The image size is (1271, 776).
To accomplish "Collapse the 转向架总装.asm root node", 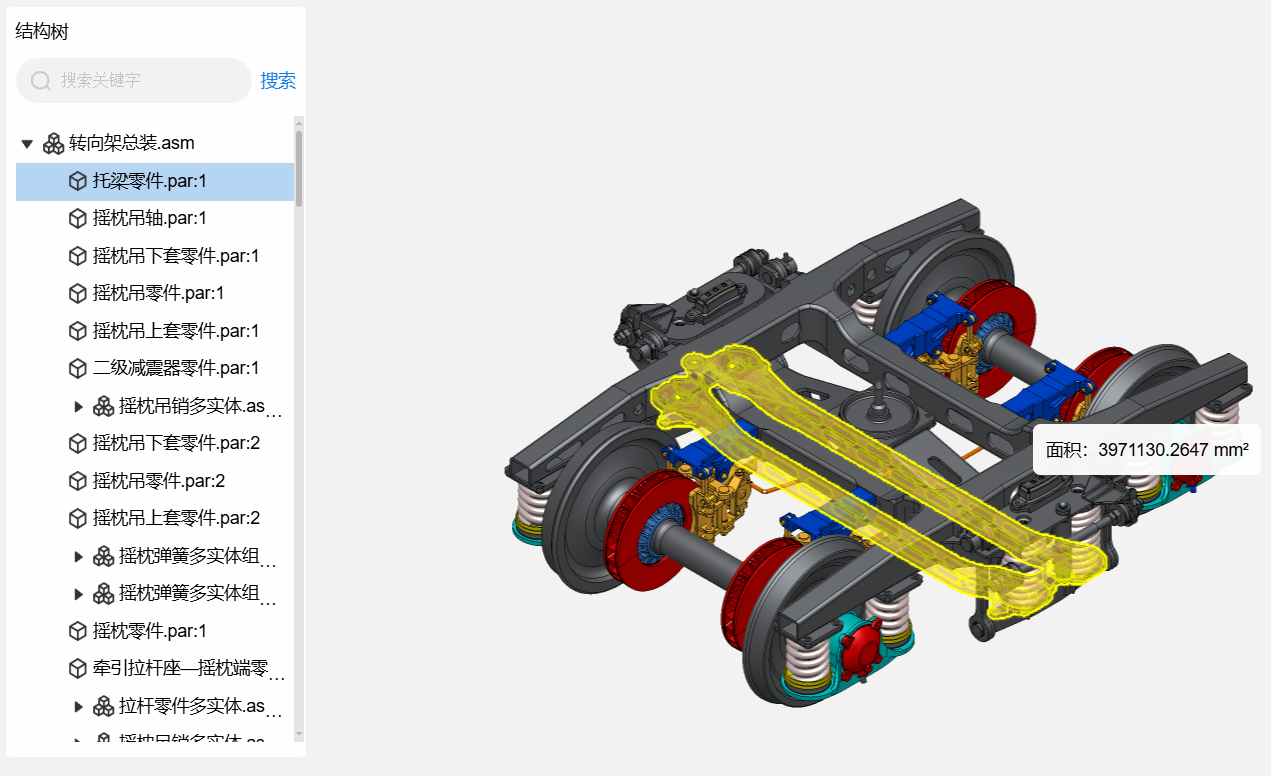I will coord(27,143).
